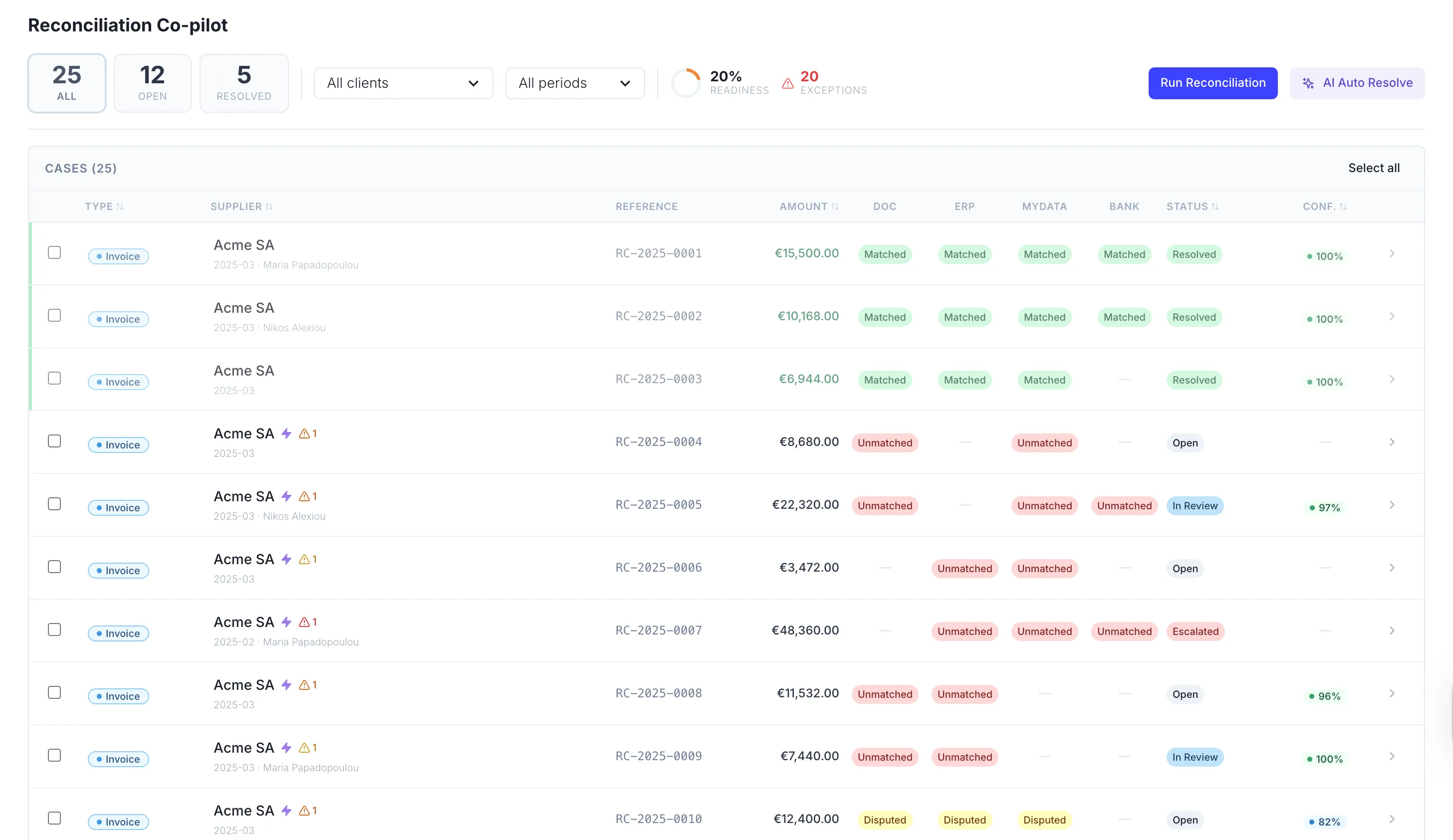
Task: Click In Review status badge on RC-2025-0005
Action: point(1195,506)
